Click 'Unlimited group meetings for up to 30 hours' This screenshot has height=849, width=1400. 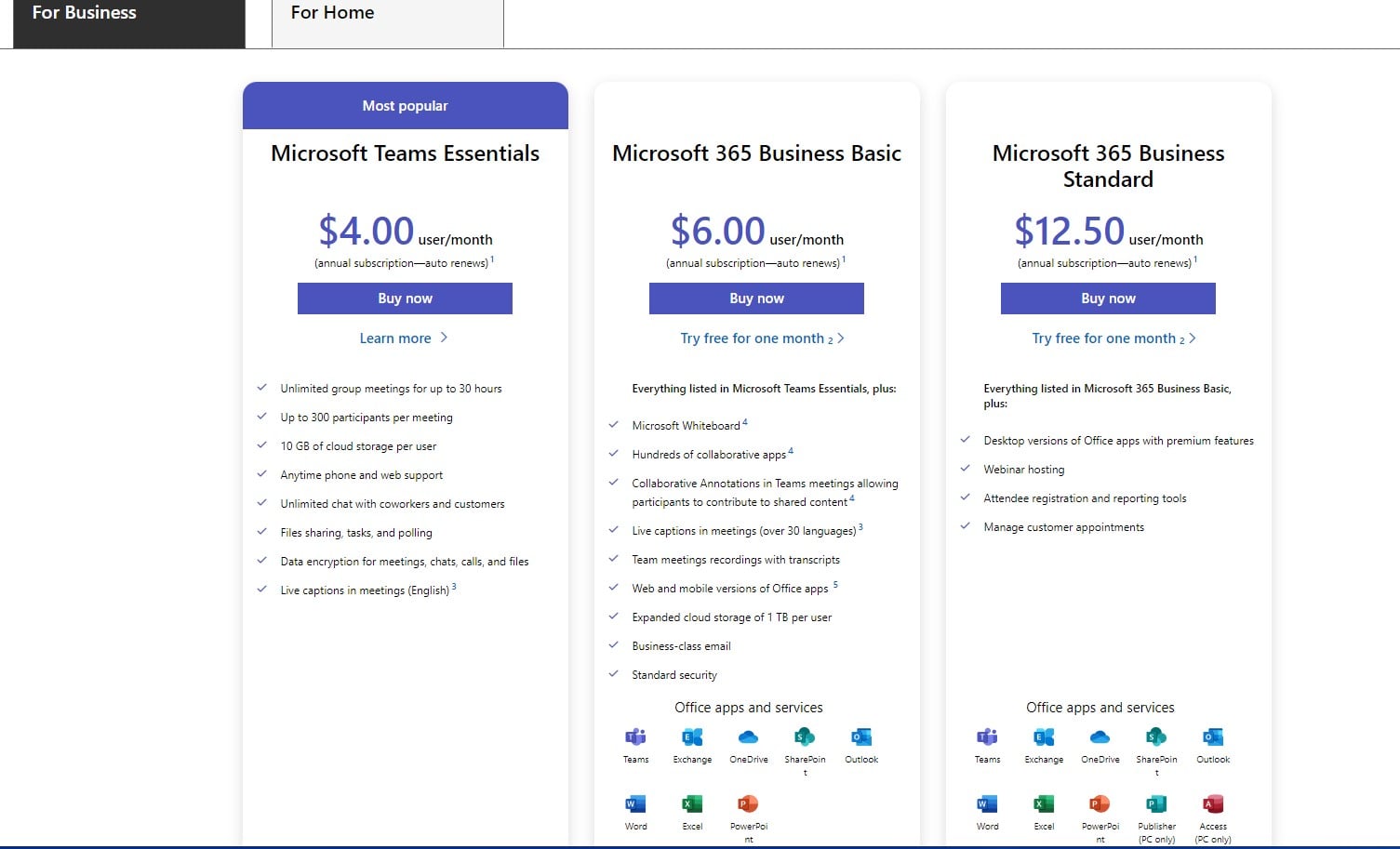point(391,389)
